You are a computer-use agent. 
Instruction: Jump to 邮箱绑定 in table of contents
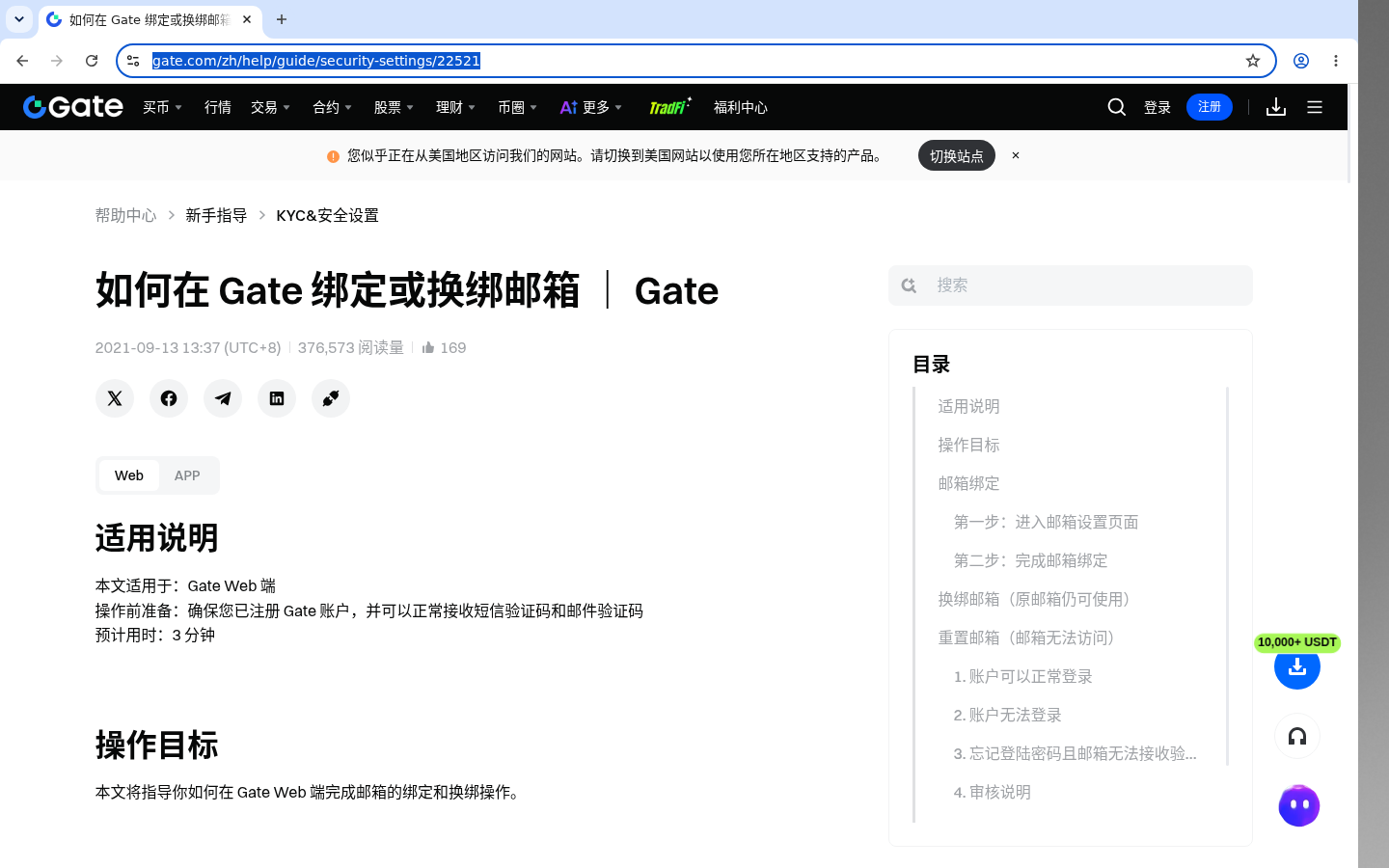point(968,483)
